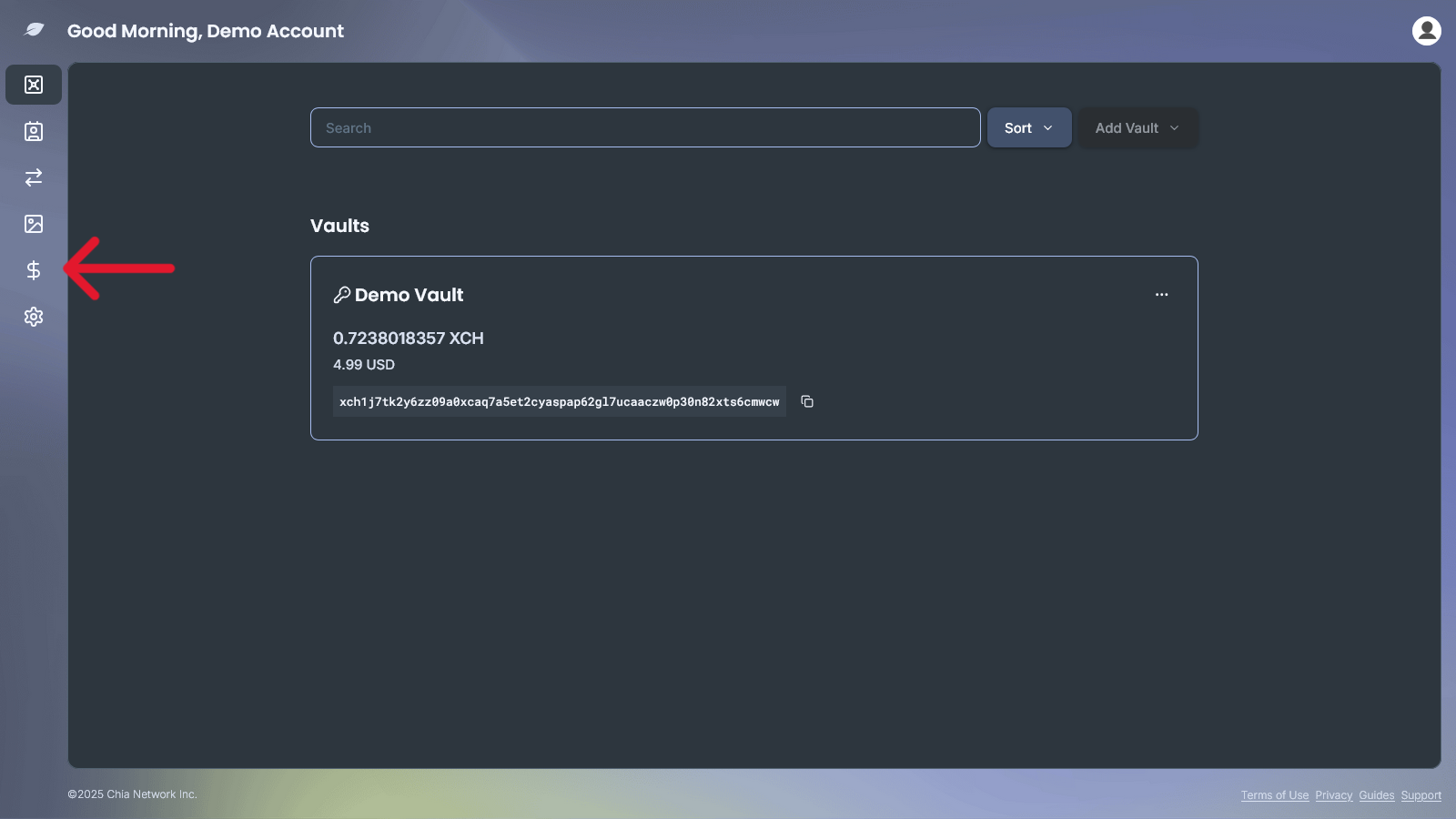The height and width of the screenshot is (819, 1456).
Task: Copy the Demo Vault address
Action: coord(807,401)
